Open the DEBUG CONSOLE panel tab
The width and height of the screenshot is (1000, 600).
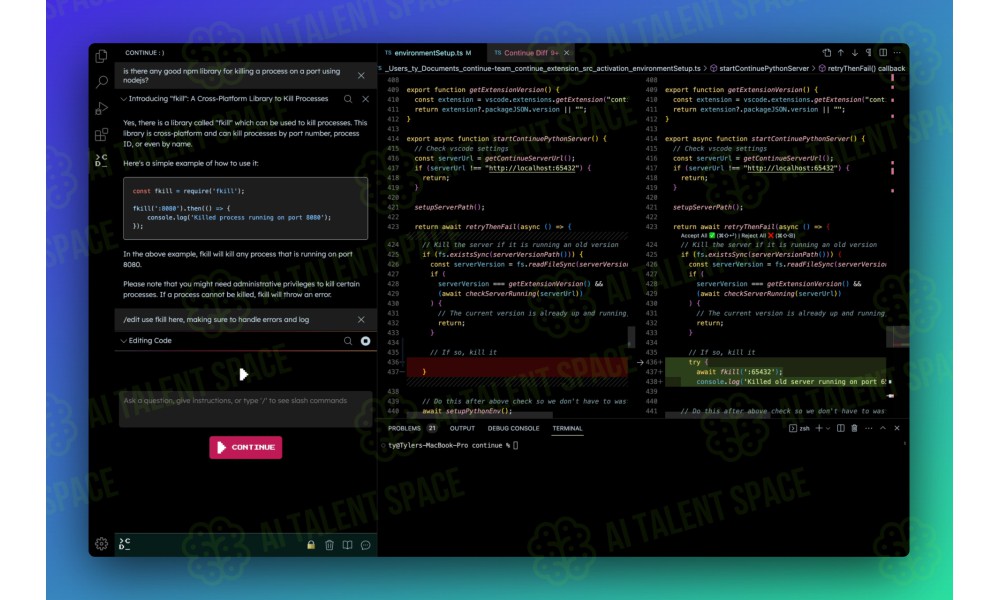coord(513,428)
